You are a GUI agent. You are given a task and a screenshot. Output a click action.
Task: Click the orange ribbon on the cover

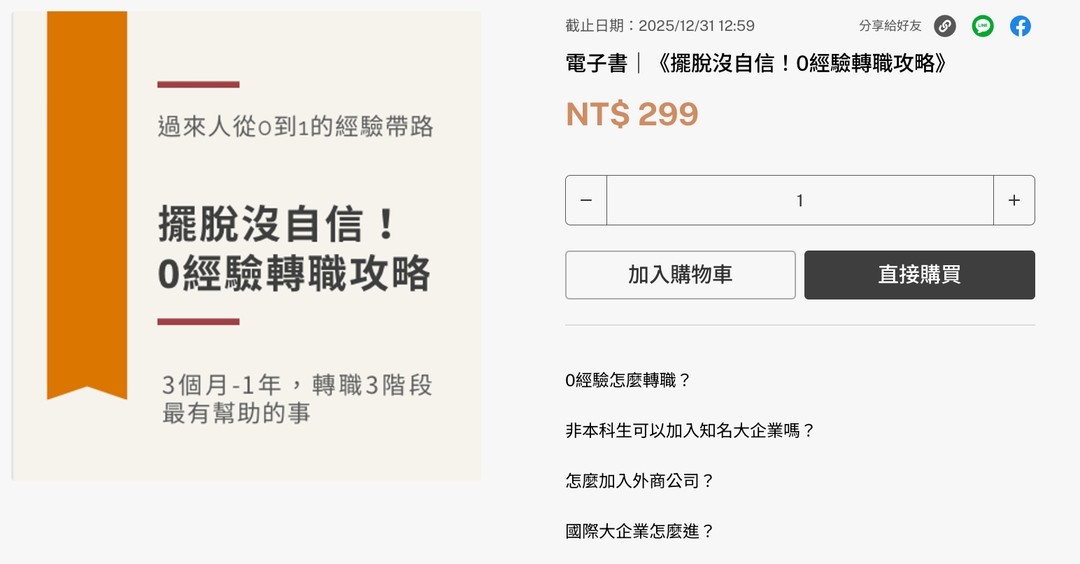[x=87, y=200]
